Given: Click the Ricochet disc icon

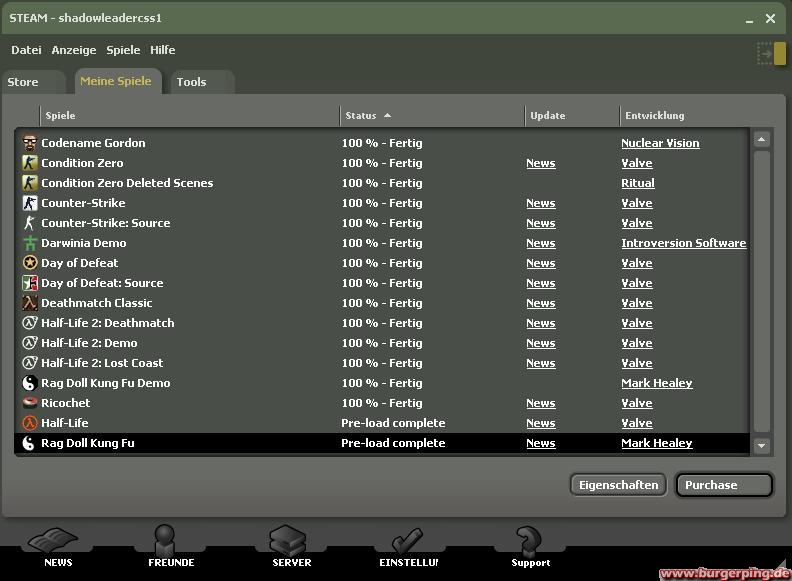Looking at the screenshot, I should [x=30, y=403].
